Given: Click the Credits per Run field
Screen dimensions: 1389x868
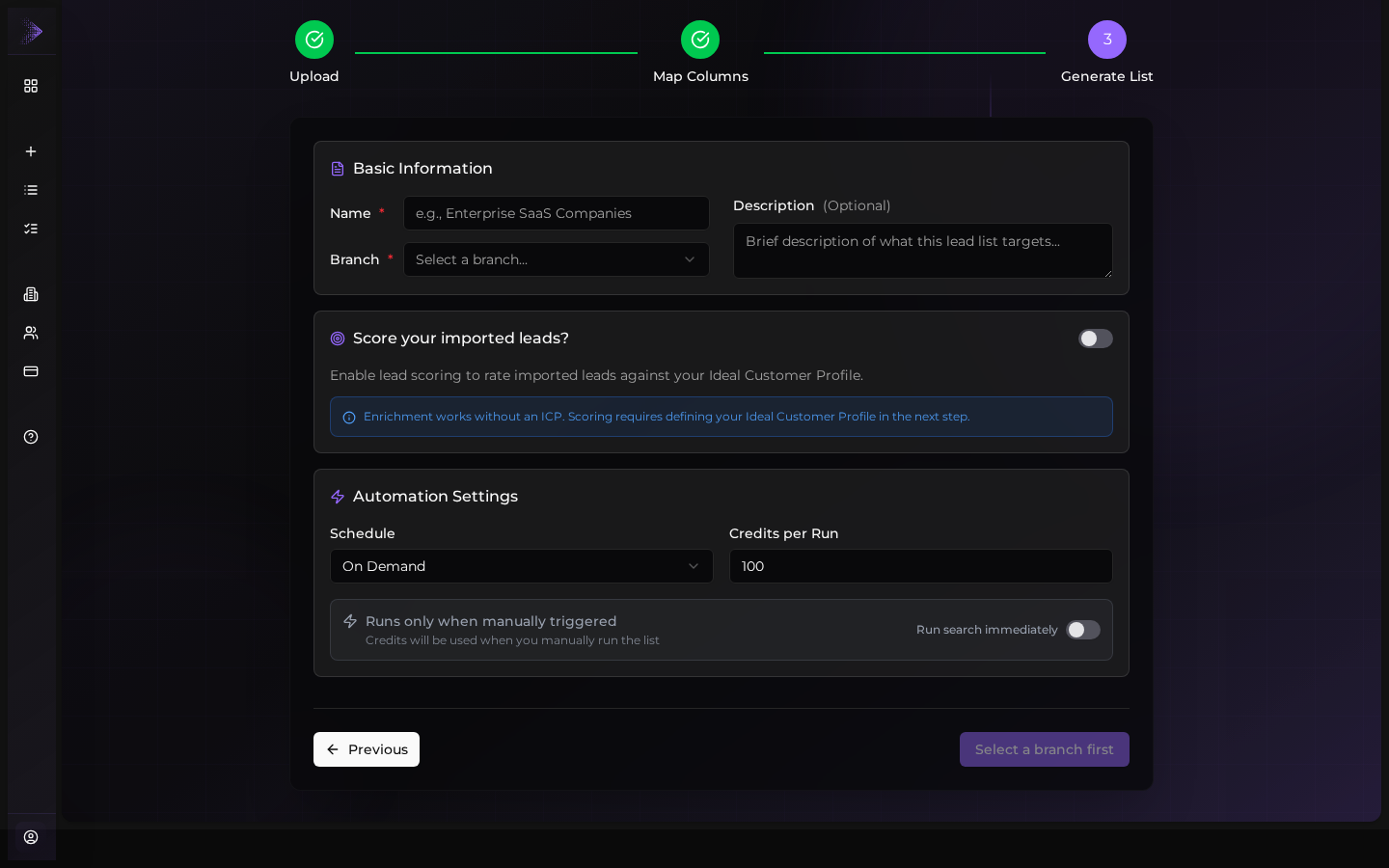Looking at the screenshot, I should (921, 566).
